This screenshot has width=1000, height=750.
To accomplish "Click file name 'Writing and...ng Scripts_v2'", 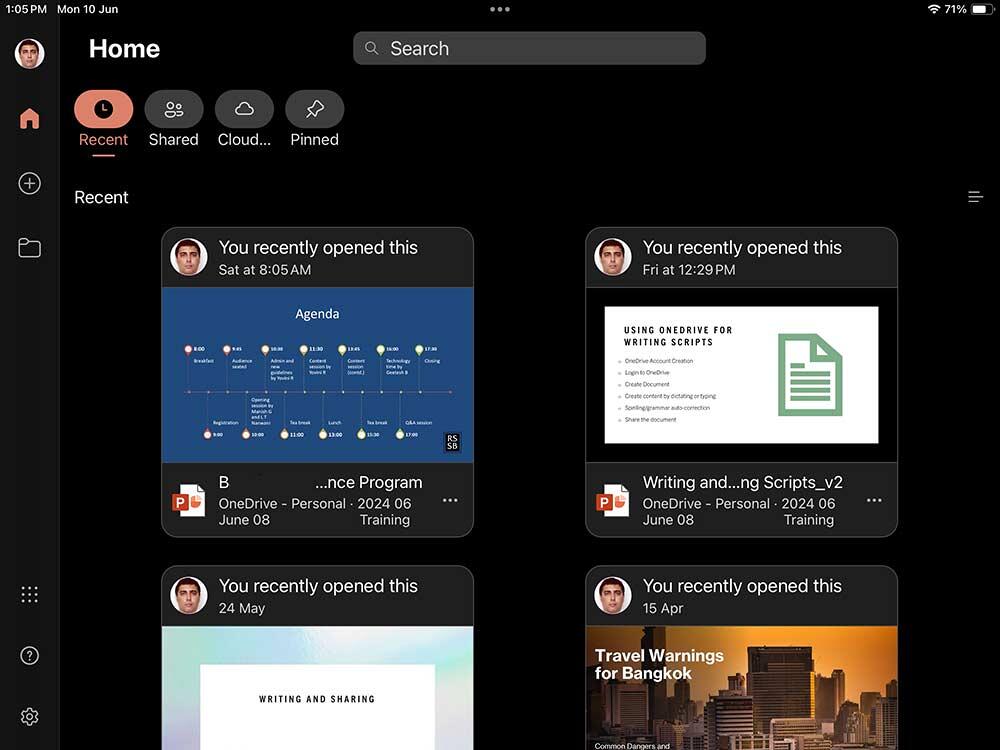I will pyautogui.click(x=743, y=483).
